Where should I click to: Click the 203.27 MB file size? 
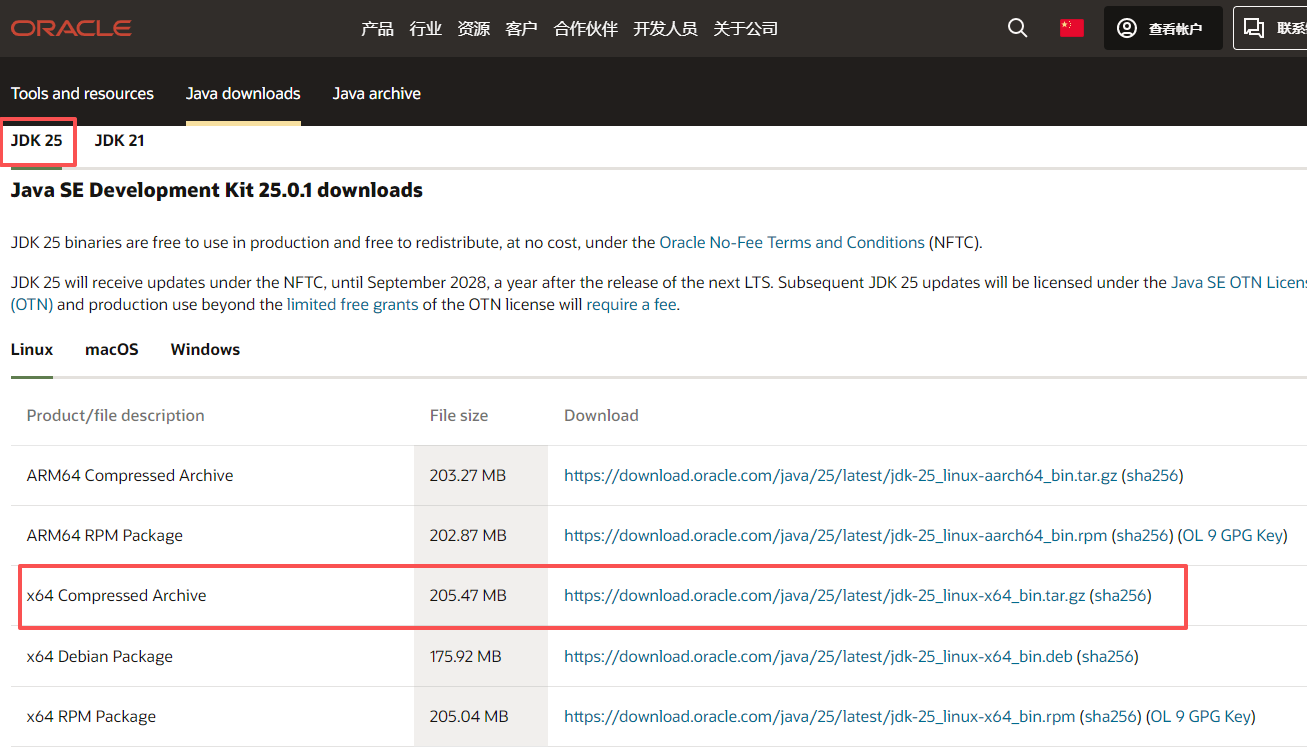point(468,476)
